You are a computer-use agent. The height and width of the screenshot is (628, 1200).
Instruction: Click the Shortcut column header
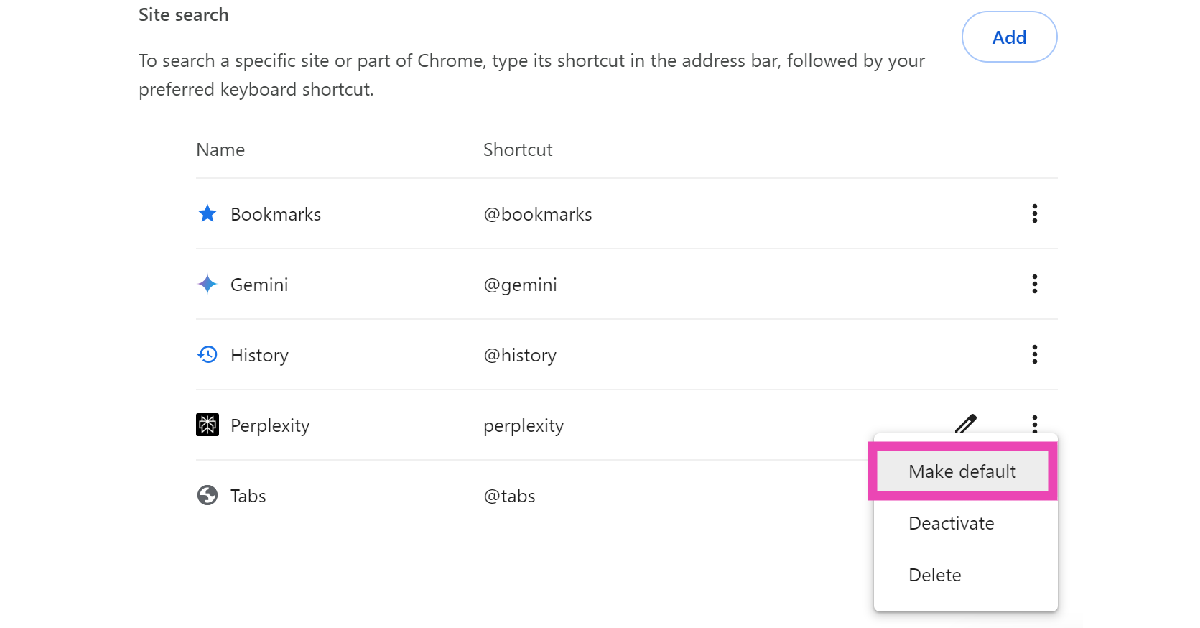click(517, 150)
